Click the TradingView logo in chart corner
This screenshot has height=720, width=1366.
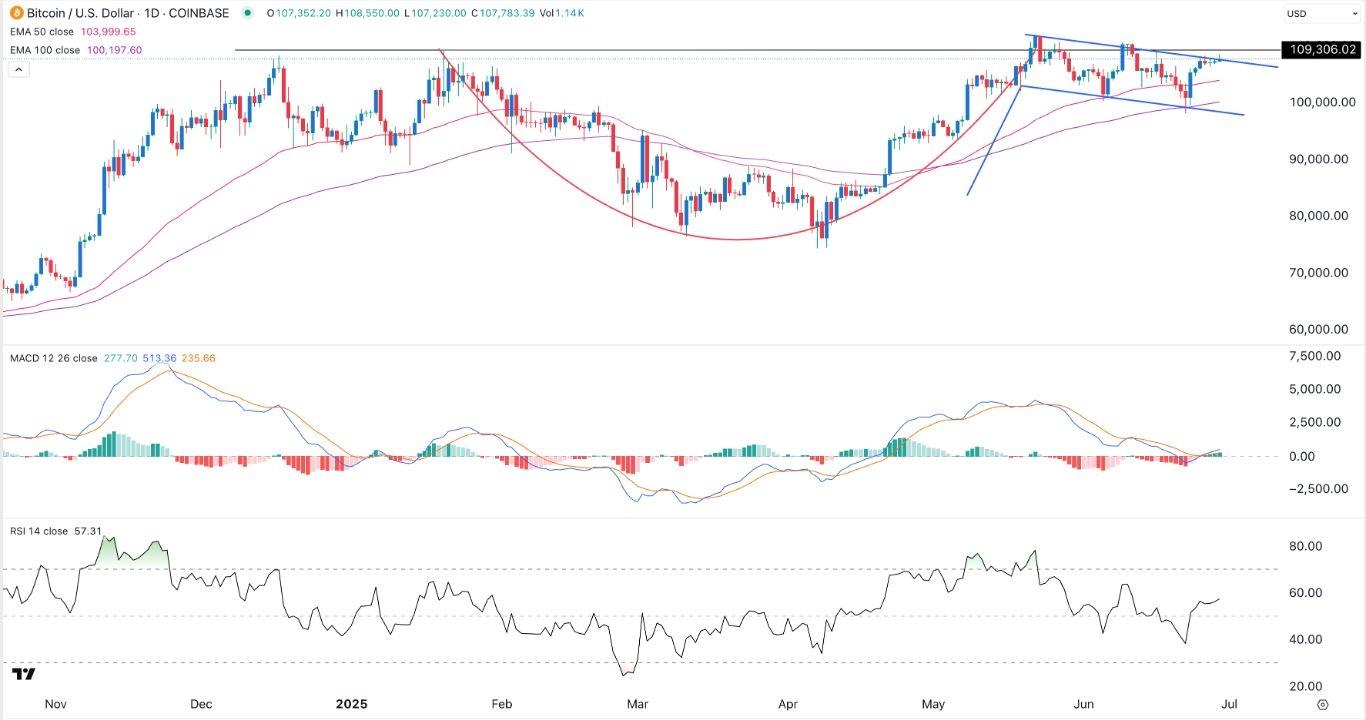click(x=24, y=675)
